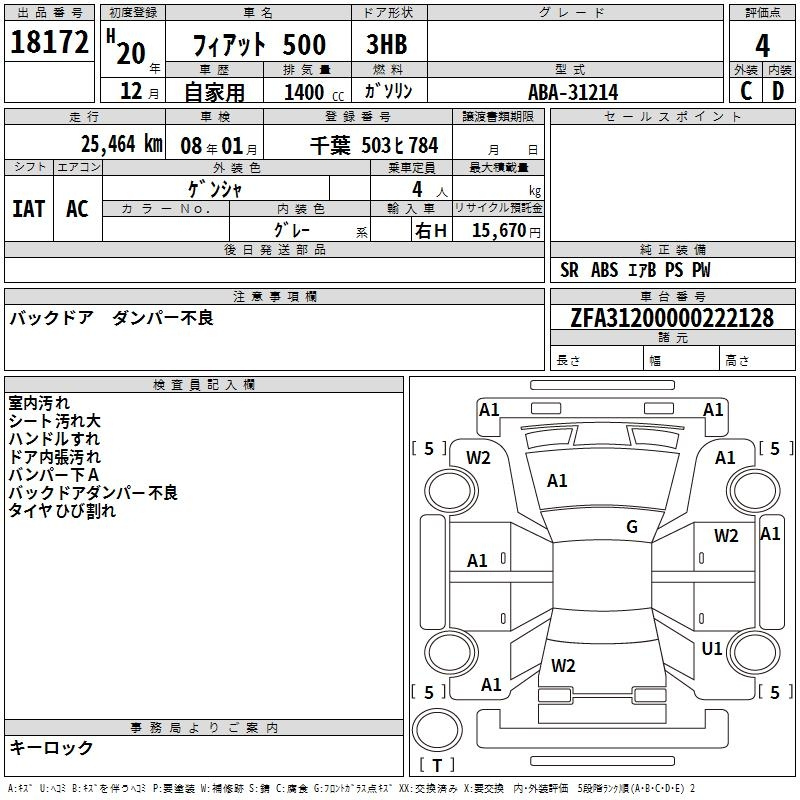Image resolution: width=800 pixels, height=800 pixels.
Task: Select the "事務局よりご案内" header
Action: click(204, 728)
